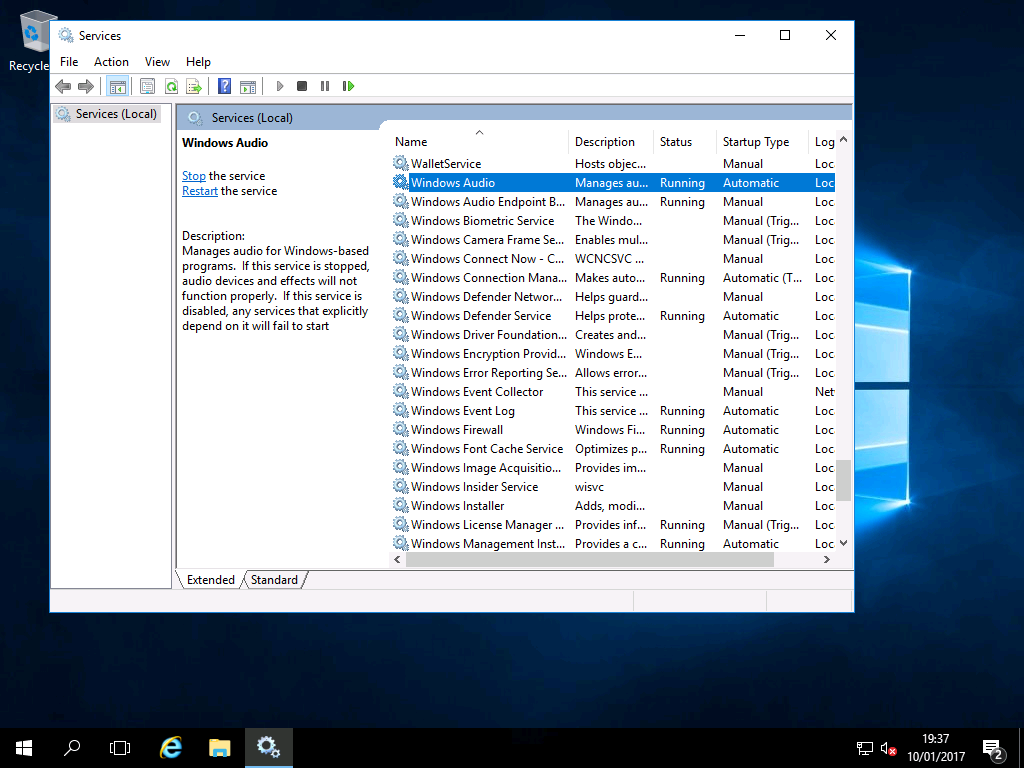This screenshot has width=1024, height=768.
Task: Open the File menu
Action: (x=69, y=61)
